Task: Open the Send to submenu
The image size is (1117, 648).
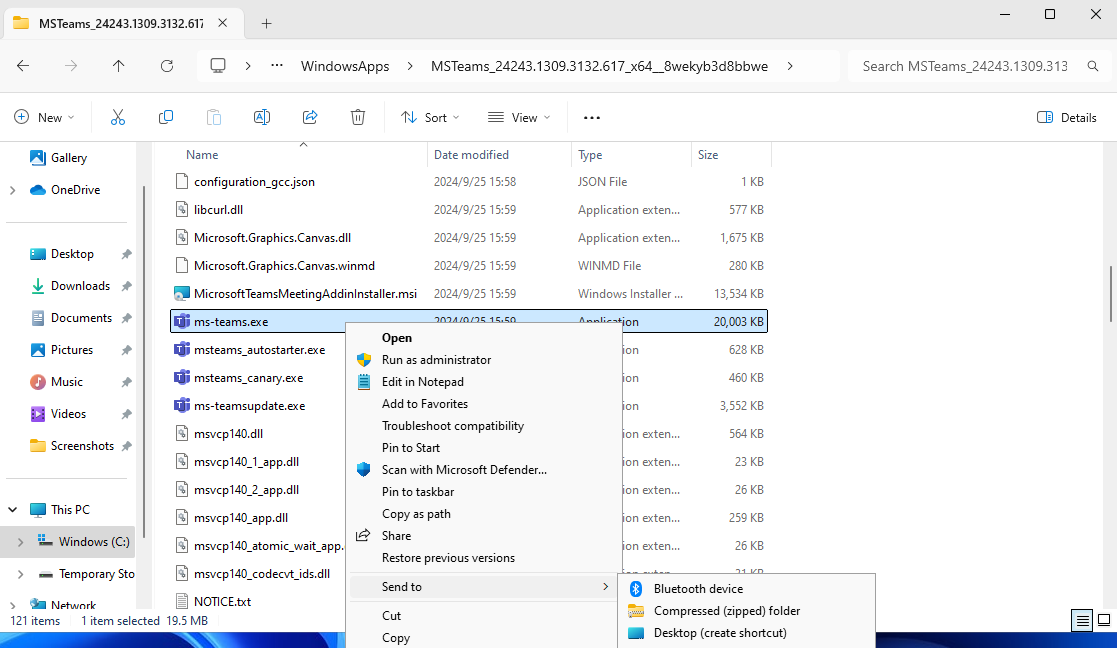Action: click(x=484, y=587)
